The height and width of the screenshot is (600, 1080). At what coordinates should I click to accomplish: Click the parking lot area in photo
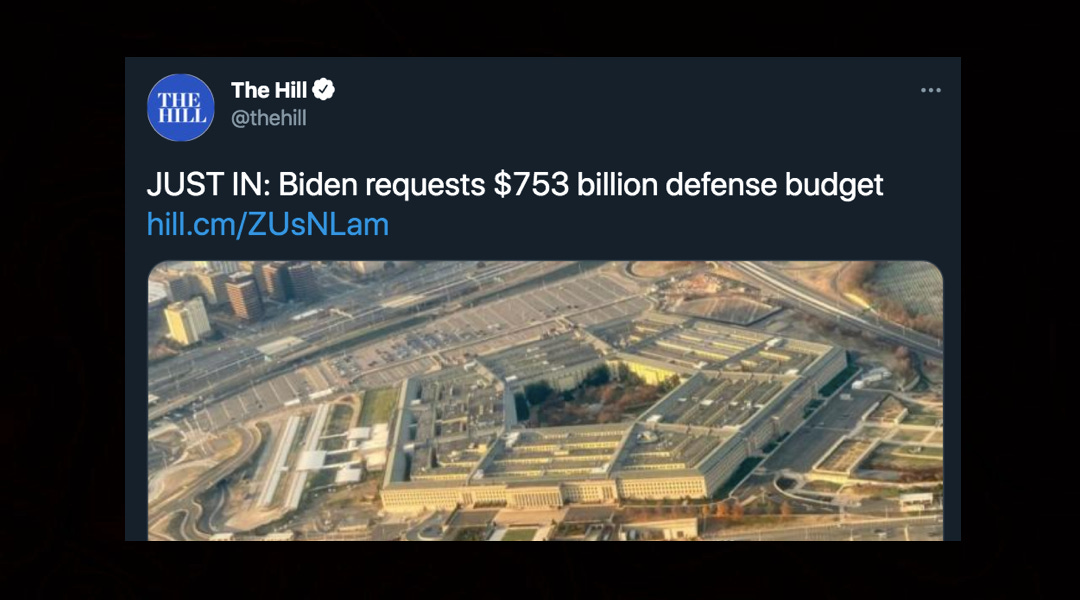482,324
